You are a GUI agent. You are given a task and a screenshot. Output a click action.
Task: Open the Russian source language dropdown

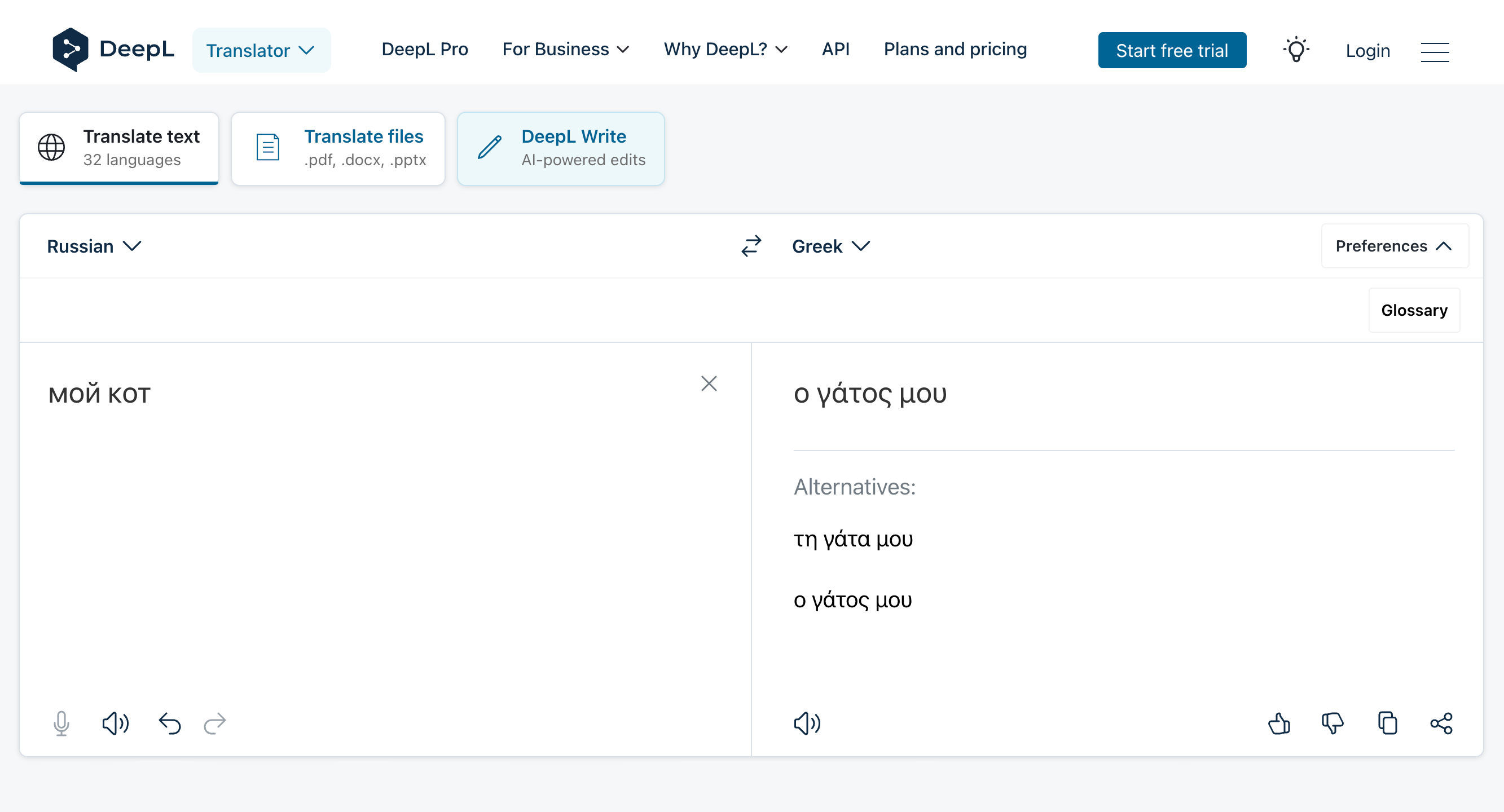click(94, 246)
